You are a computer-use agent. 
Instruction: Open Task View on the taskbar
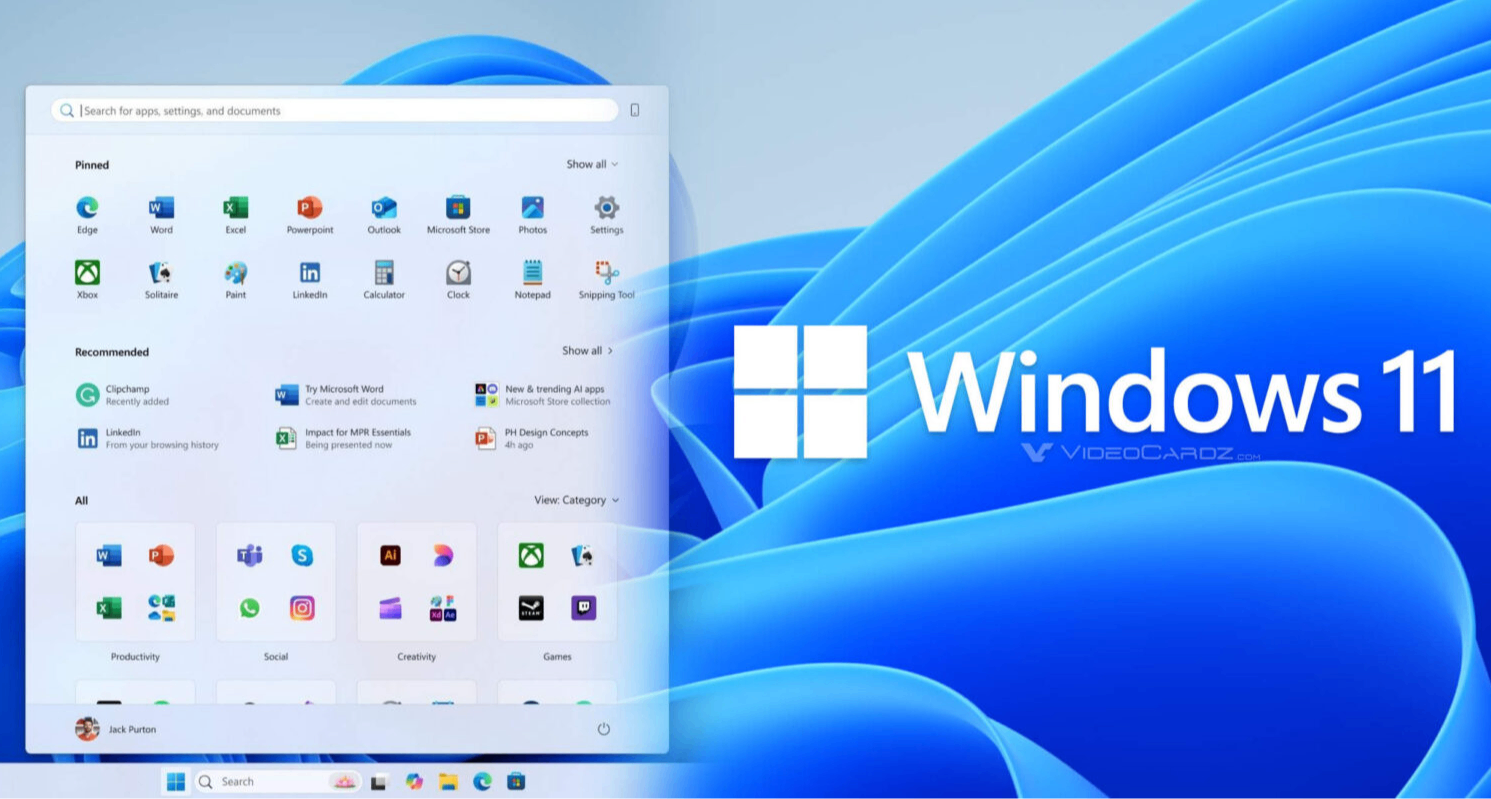379,782
